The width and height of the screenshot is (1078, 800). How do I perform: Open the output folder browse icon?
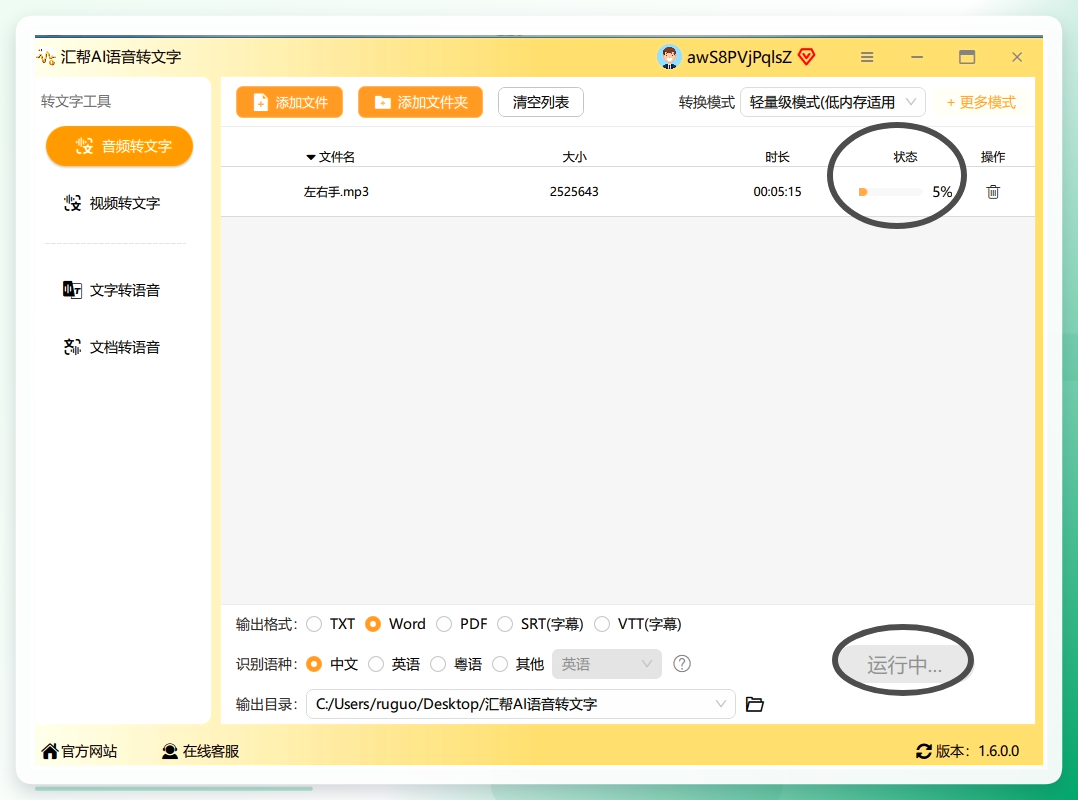(754, 704)
